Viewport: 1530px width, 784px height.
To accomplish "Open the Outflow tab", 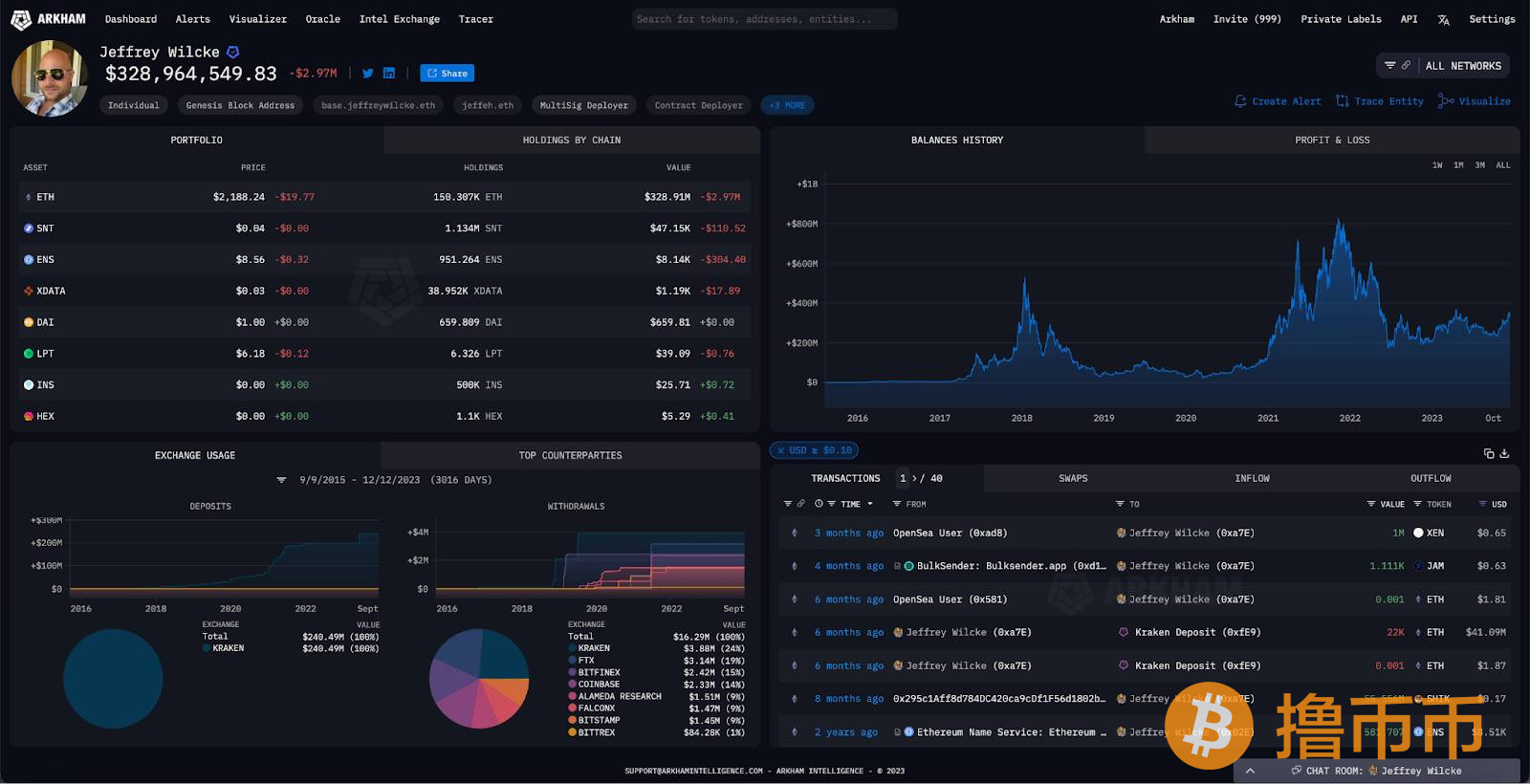I will tap(1431, 478).
